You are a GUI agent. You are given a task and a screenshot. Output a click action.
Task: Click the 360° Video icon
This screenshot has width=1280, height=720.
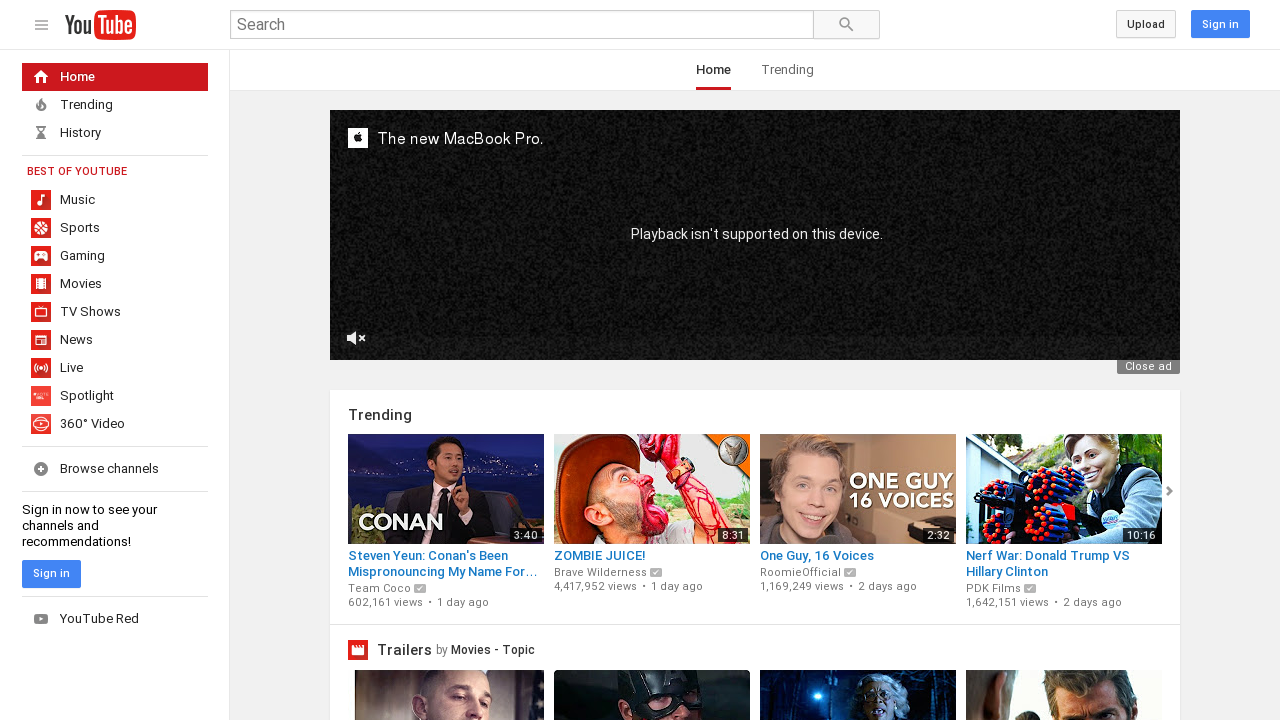click(x=41, y=424)
